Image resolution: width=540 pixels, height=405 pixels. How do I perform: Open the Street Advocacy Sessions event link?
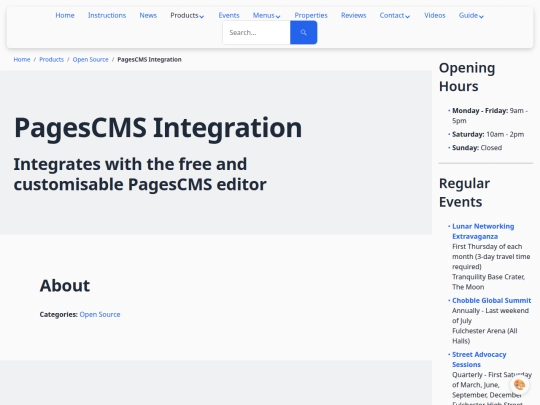tap(479, 360)
